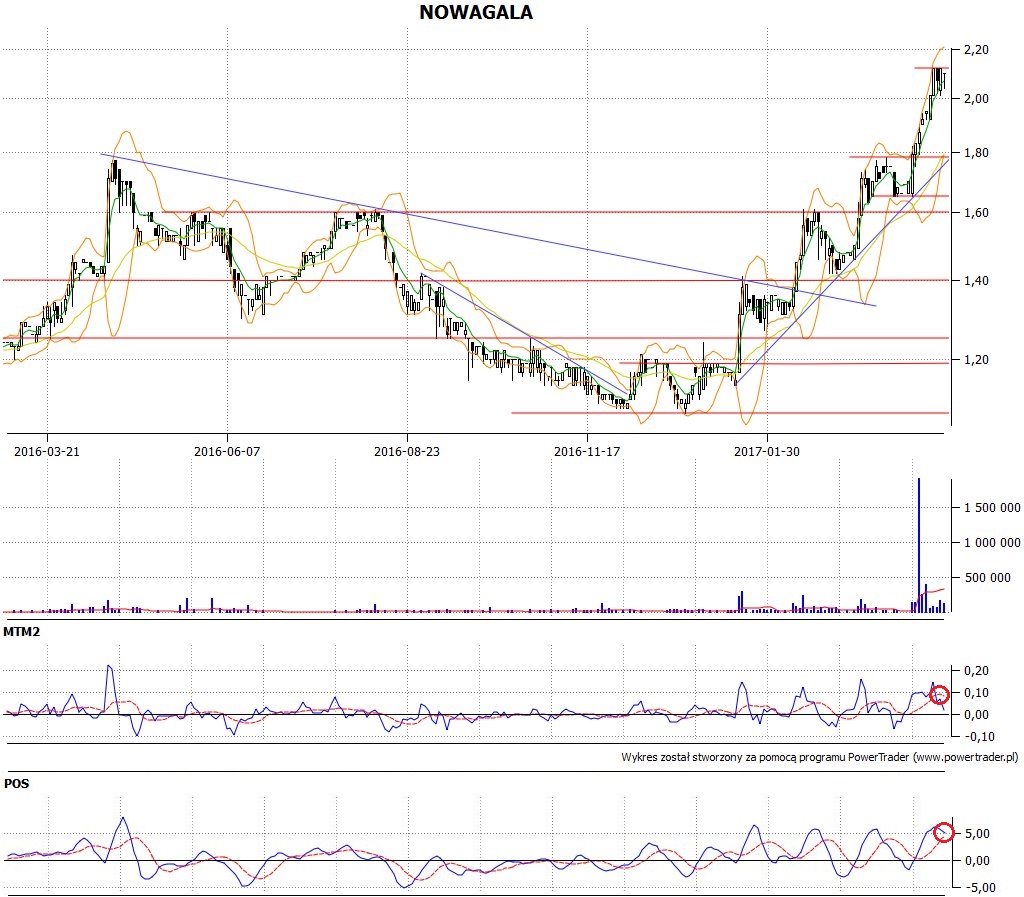This screenshot has height=897, width=1024.
Task: Click the tallest volume spike bar
Action: coord(919,545)
